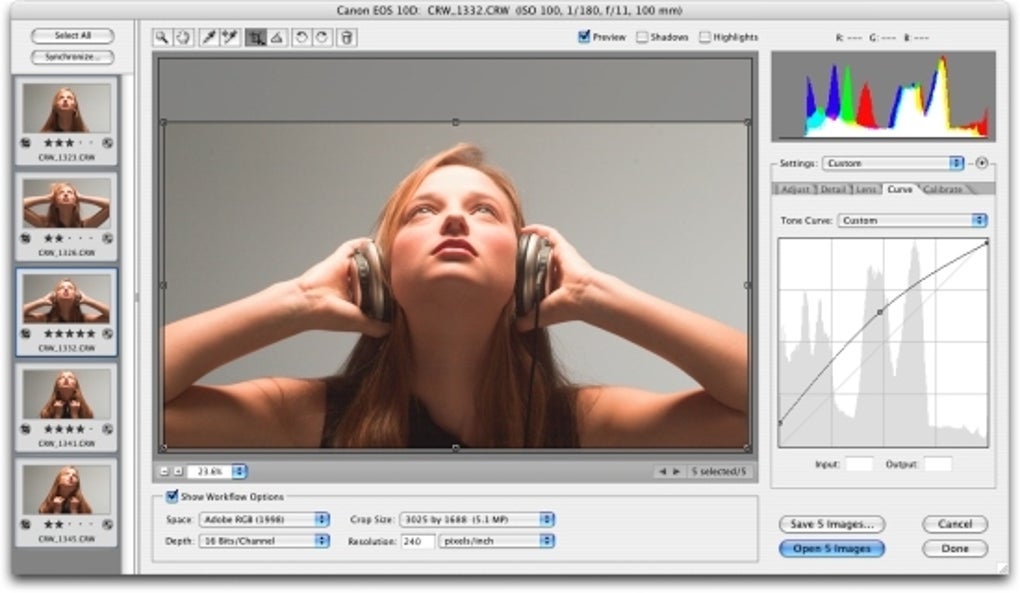
Task: Click the trash icon to mark for deletion
Action: (x=346, y=37)
